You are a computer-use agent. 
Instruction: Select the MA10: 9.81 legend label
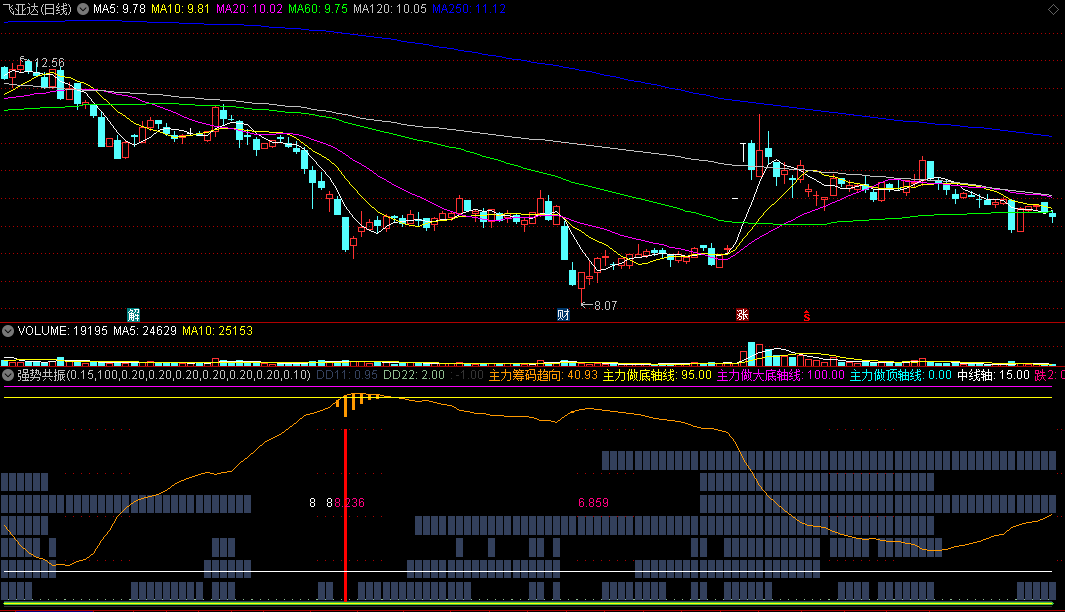tap(181, 9)
